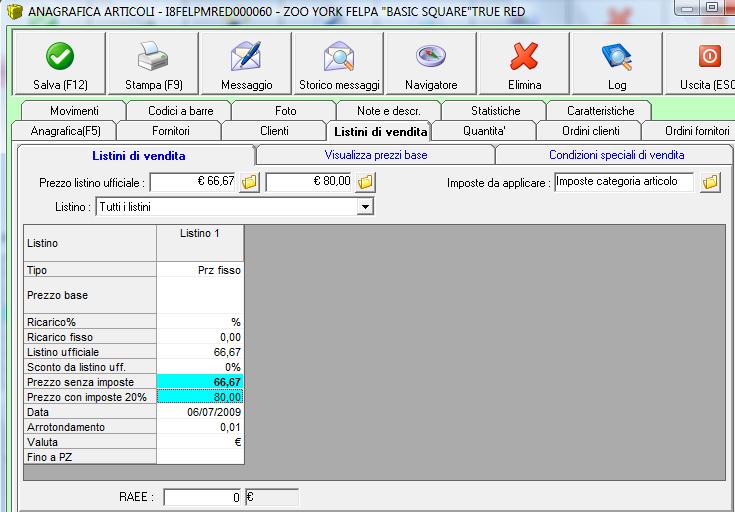The width and height of the screenshot is (735, 512).
Task: Click the Valuta € cell
Action: [200, 442]
